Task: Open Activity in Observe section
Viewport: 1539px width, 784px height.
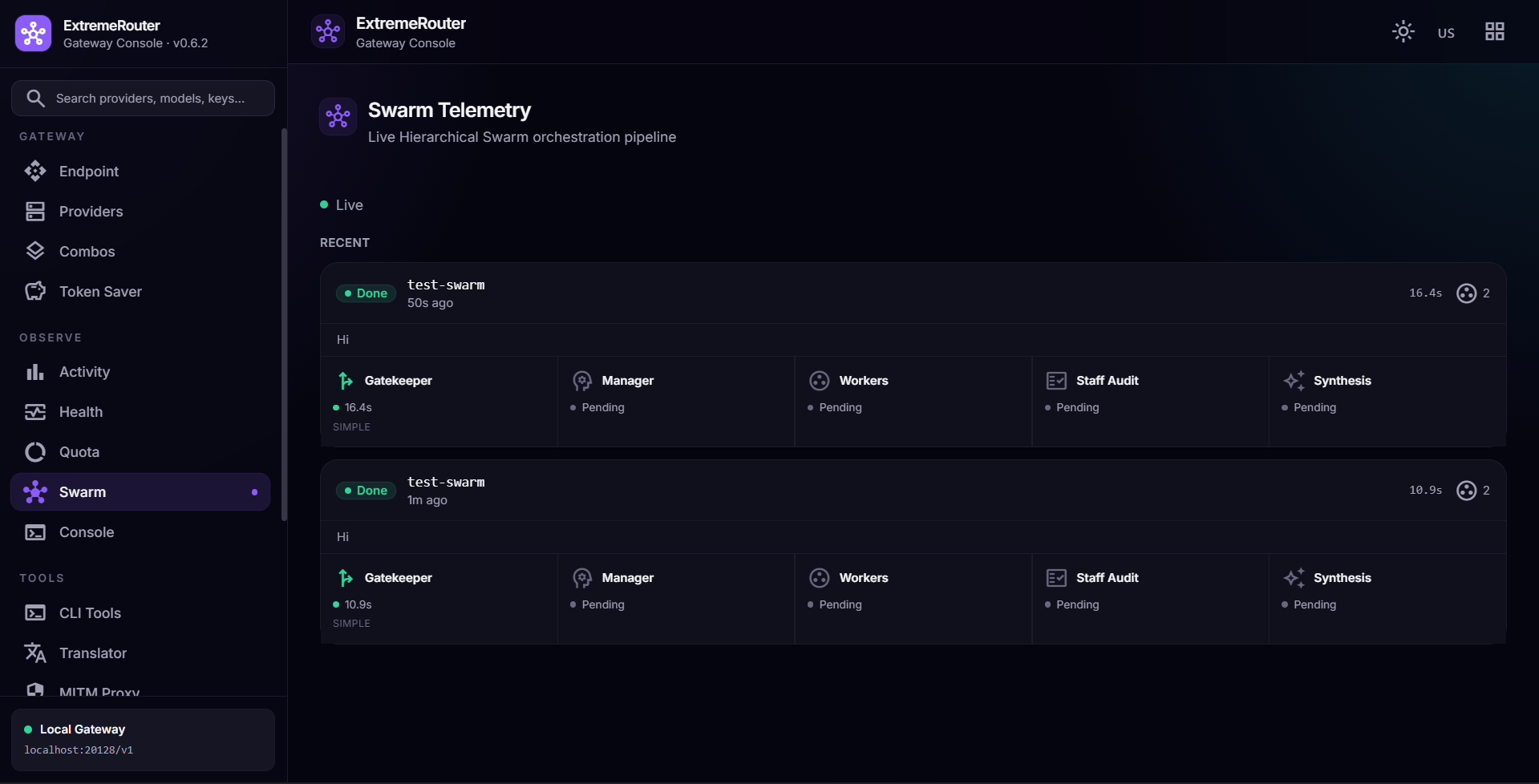Action: (140, 371)
